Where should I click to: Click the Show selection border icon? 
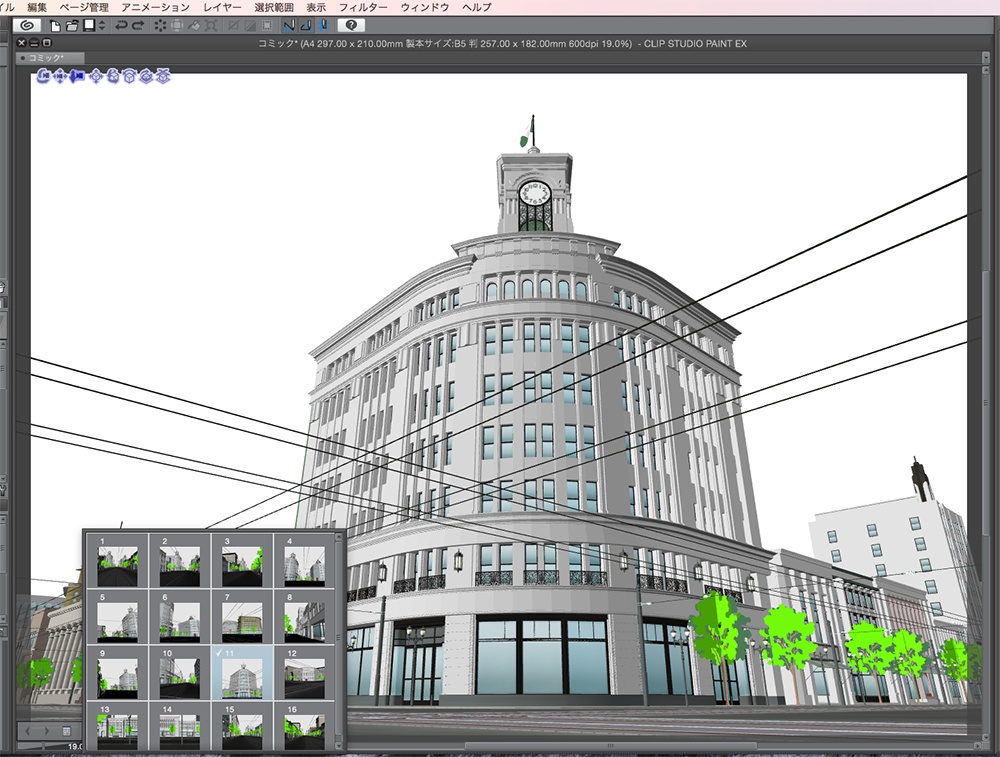point(267,26)
